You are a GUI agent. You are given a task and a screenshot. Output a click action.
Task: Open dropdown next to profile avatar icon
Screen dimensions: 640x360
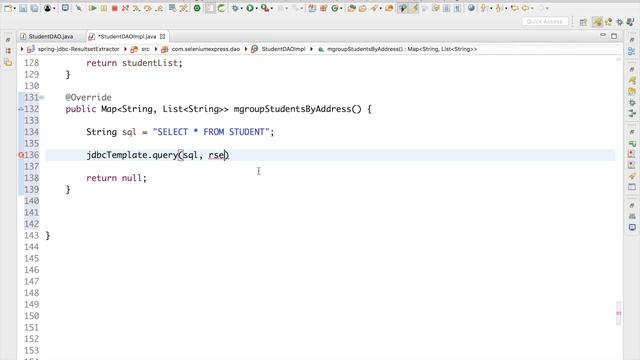pyautogui.click(x=54, y=9)
